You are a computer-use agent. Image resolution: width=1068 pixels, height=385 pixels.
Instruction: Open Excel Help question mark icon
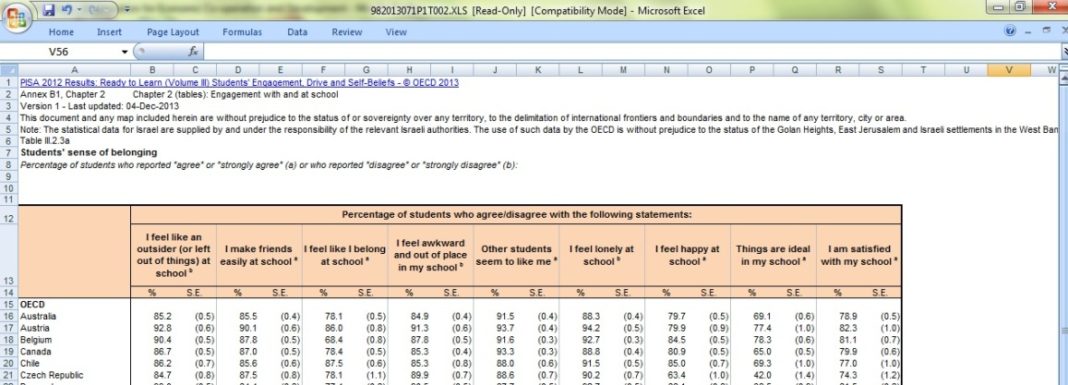1010,31
